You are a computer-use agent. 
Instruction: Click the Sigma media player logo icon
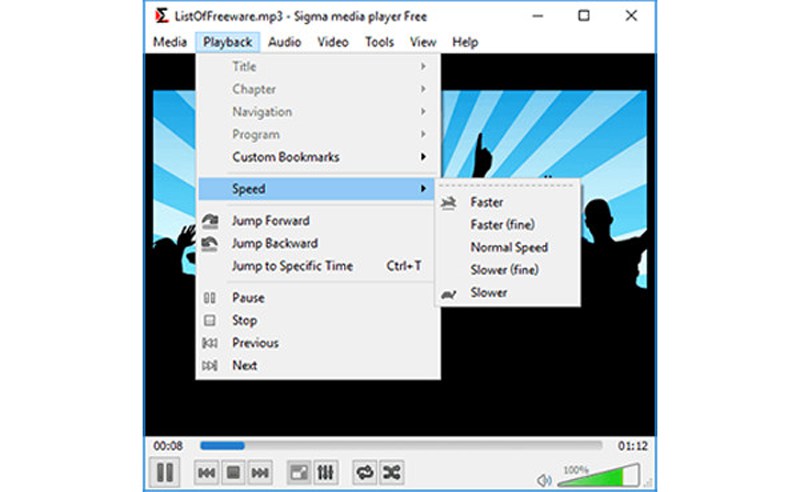161,16
